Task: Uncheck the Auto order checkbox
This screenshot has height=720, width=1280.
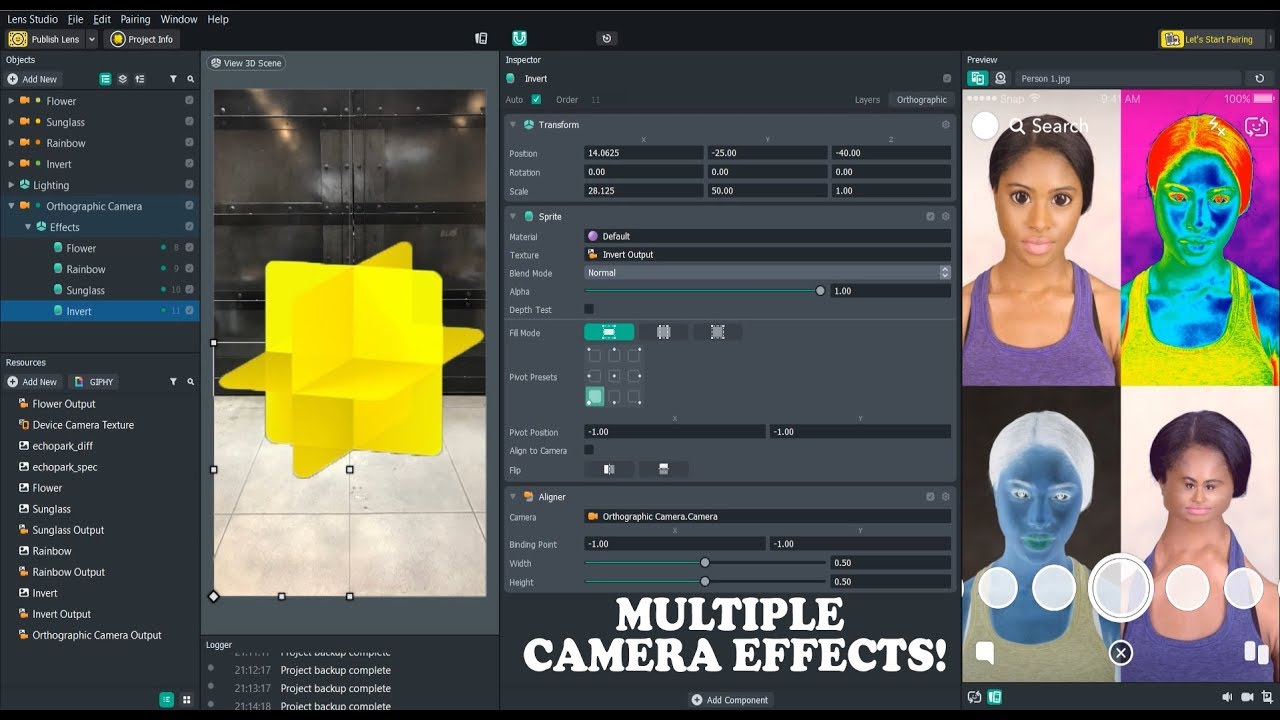Action: 536,100
